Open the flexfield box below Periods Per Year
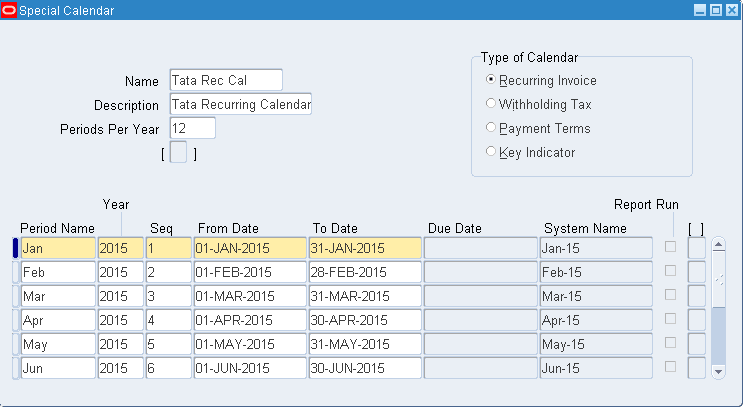Image resolution: width=744 pixels, height=407 pixels. click(178, 153)
